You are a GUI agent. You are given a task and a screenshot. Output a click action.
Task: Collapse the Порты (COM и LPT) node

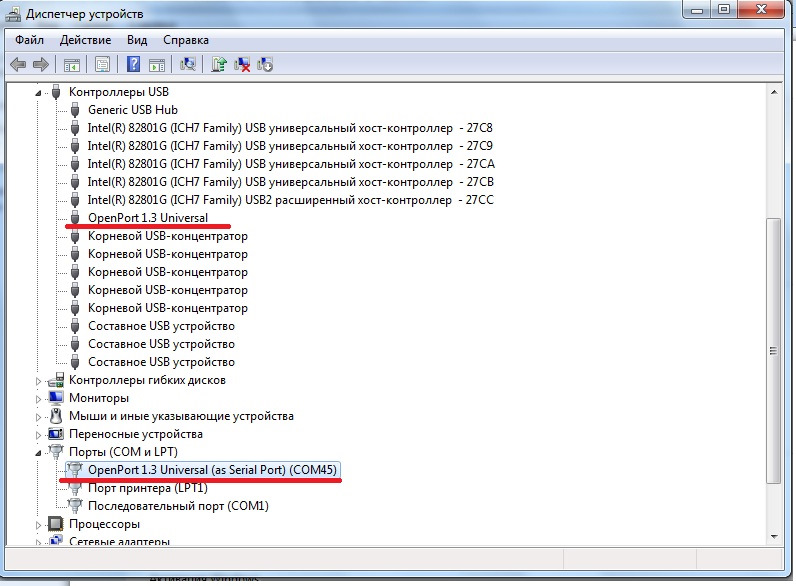[38, 453]
